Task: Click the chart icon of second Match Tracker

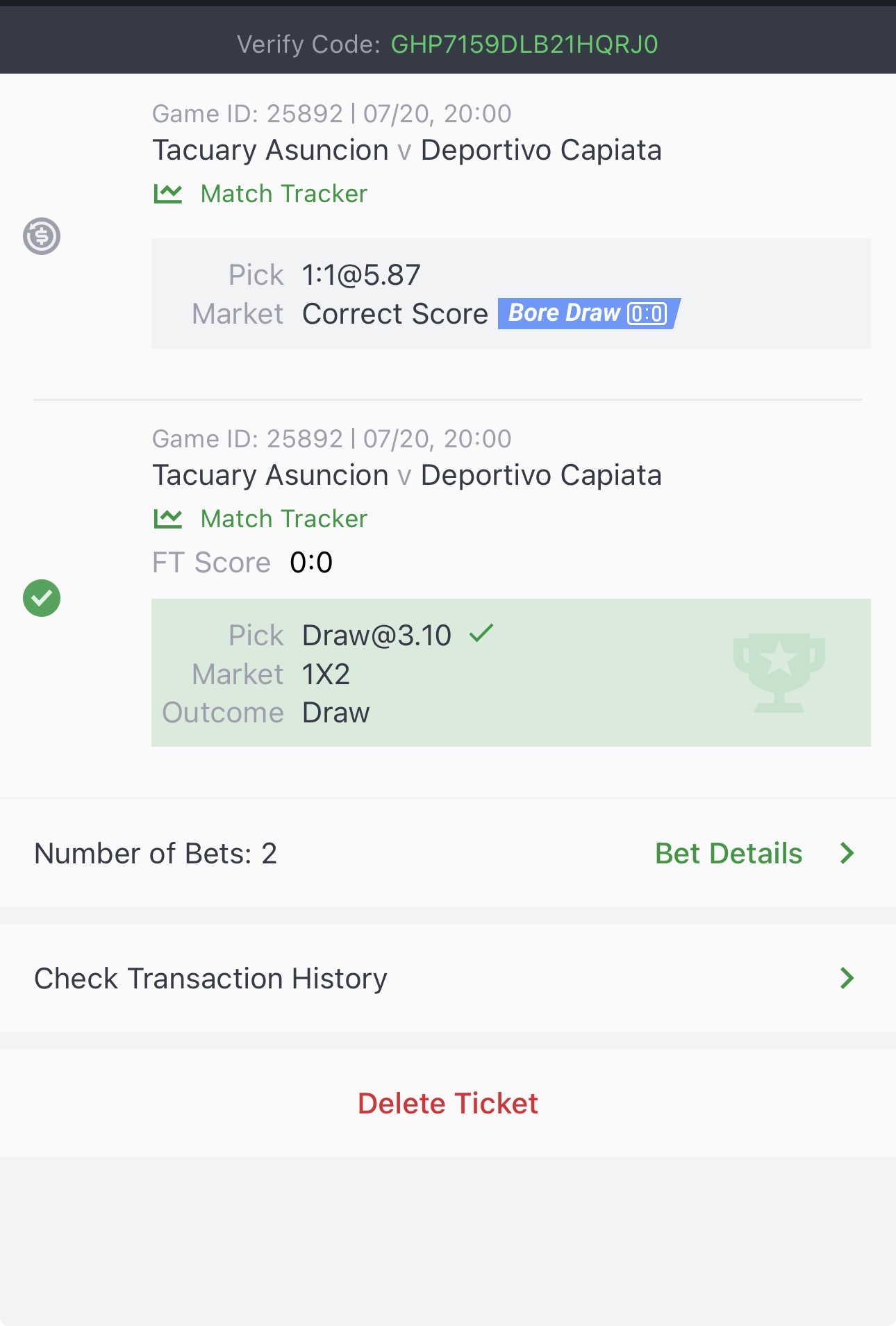Action: pos(167,519)
